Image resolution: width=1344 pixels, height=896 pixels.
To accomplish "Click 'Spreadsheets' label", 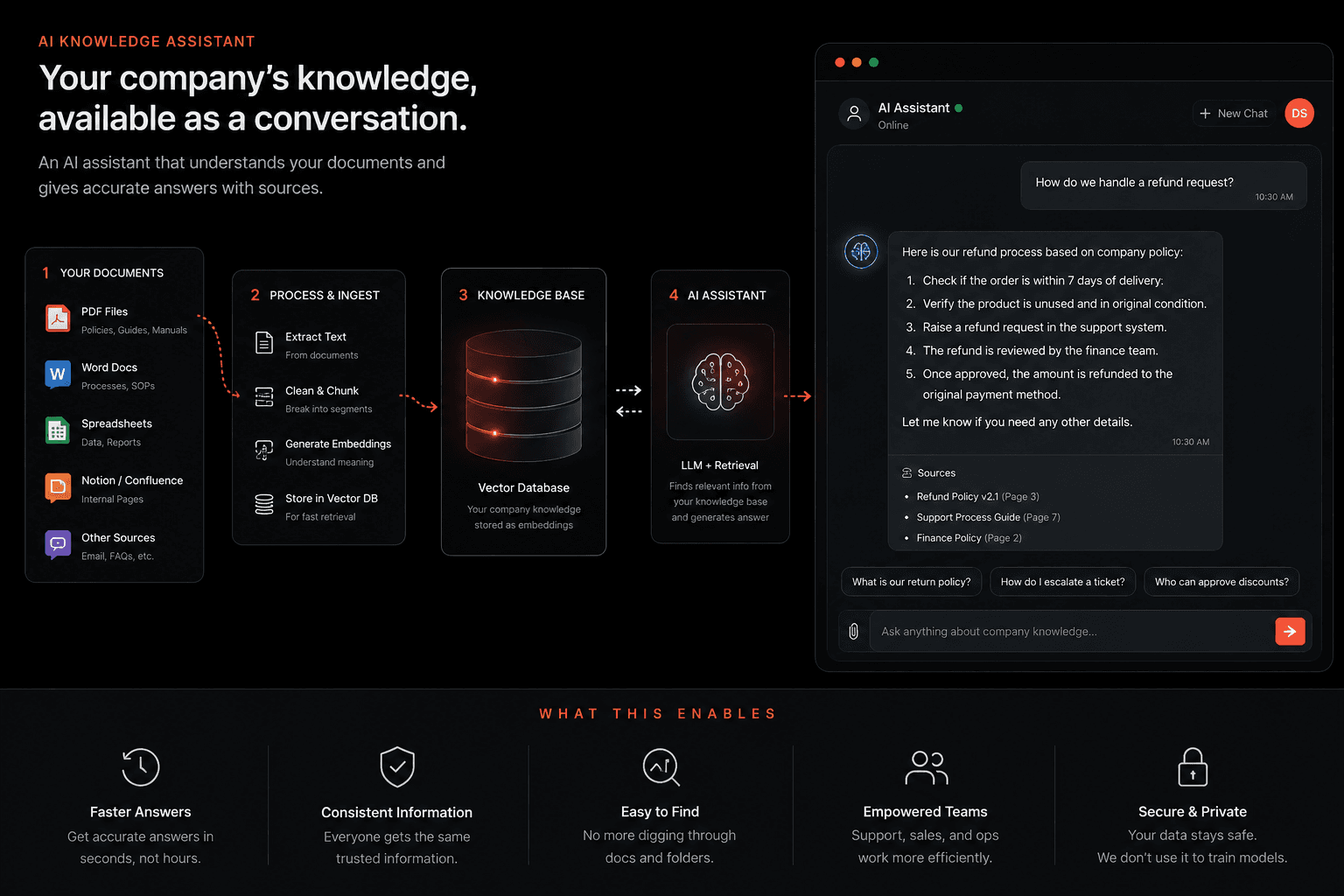I will 116,423.
